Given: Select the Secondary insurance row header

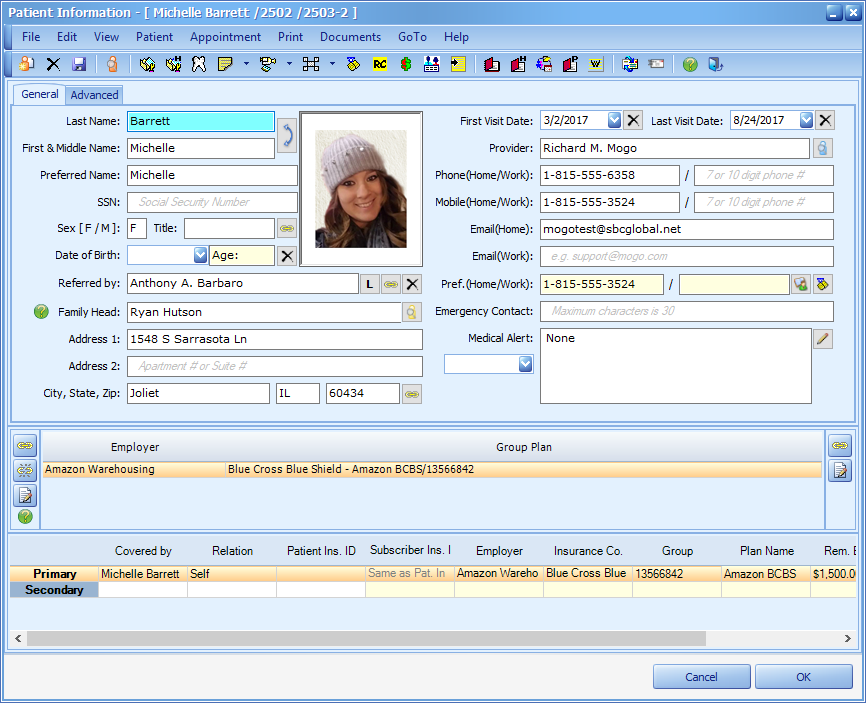Looking at the screenshot, I should click(x=54, y=590).
